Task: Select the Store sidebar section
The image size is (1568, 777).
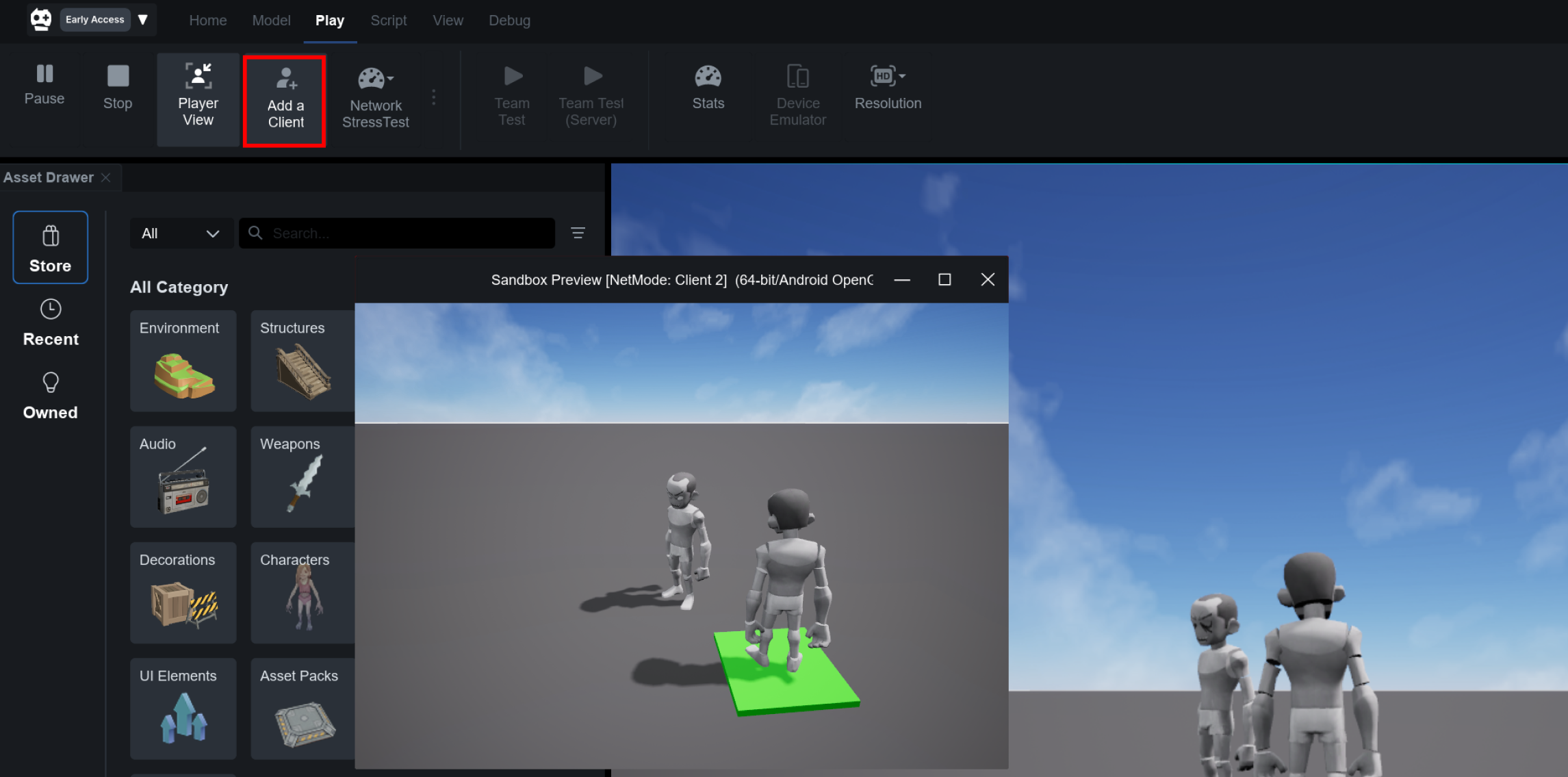Action: [x=51, y=247]
